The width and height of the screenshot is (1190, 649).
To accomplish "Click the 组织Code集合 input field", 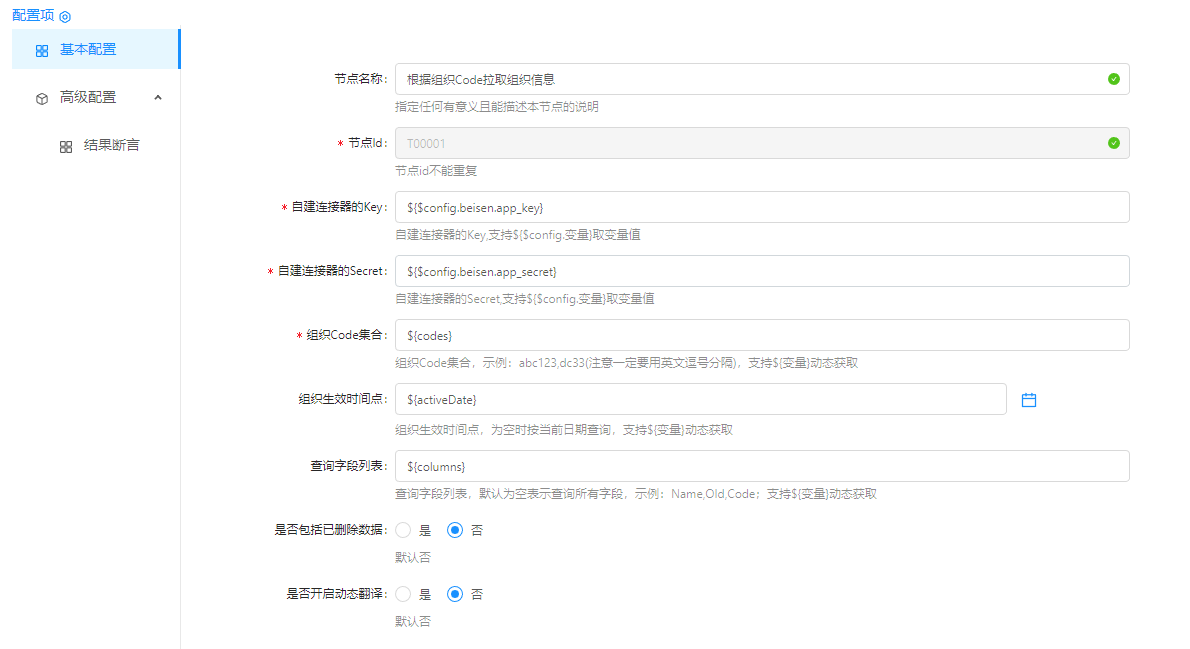I will pyautogui.click(x=760, y=335).
